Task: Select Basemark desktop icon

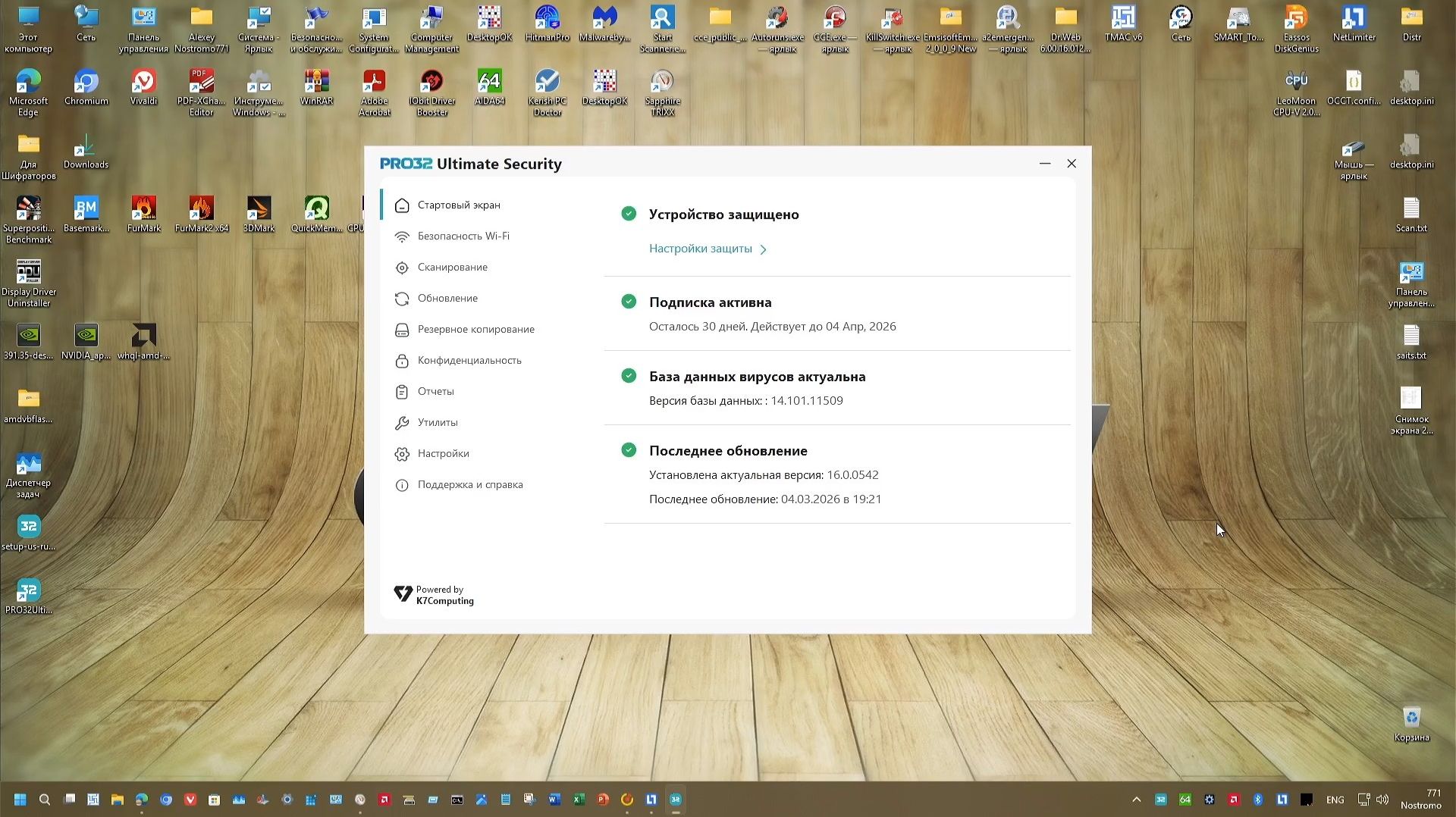Action: click(86, 214)
